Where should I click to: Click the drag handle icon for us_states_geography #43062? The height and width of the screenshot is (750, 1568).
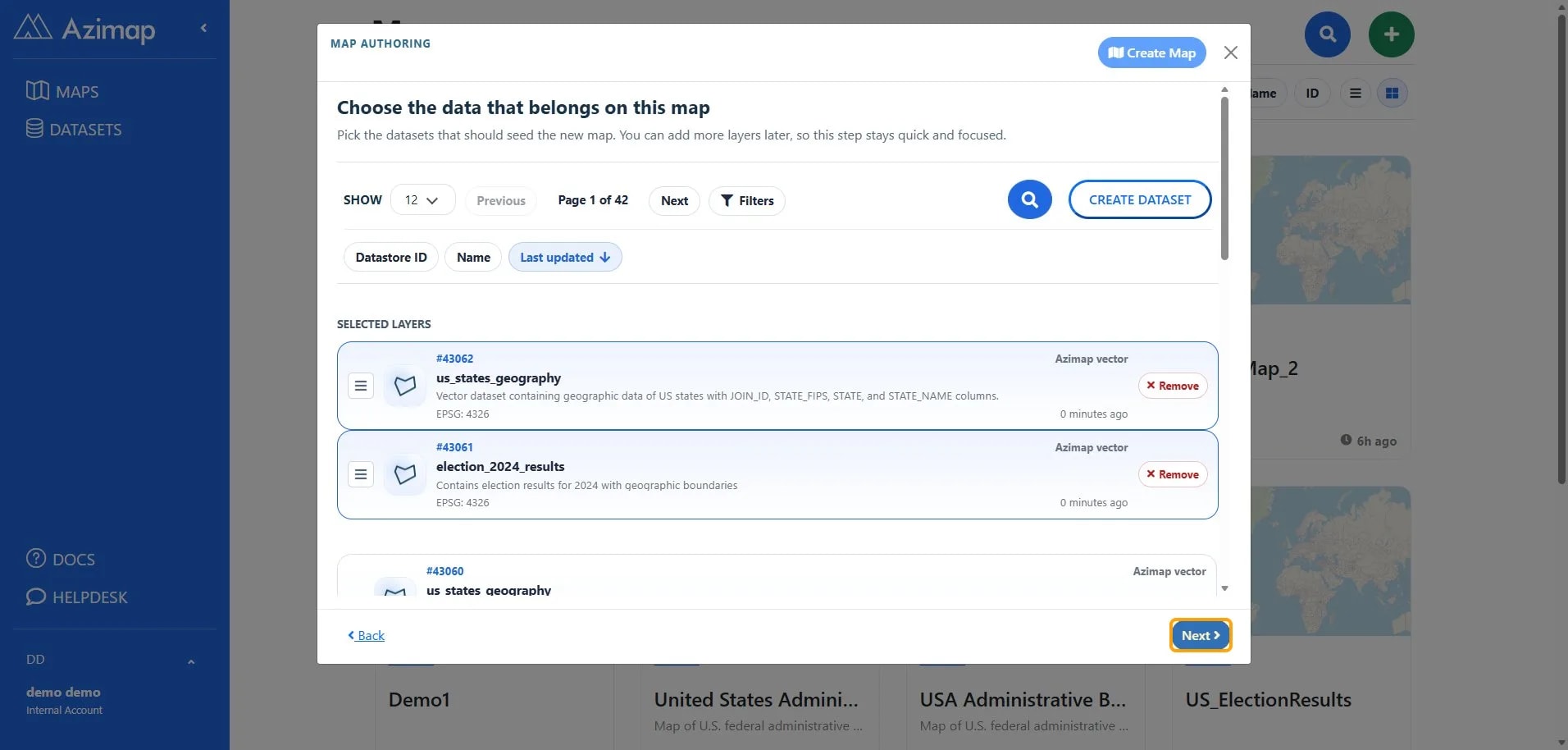pos(361,386)
